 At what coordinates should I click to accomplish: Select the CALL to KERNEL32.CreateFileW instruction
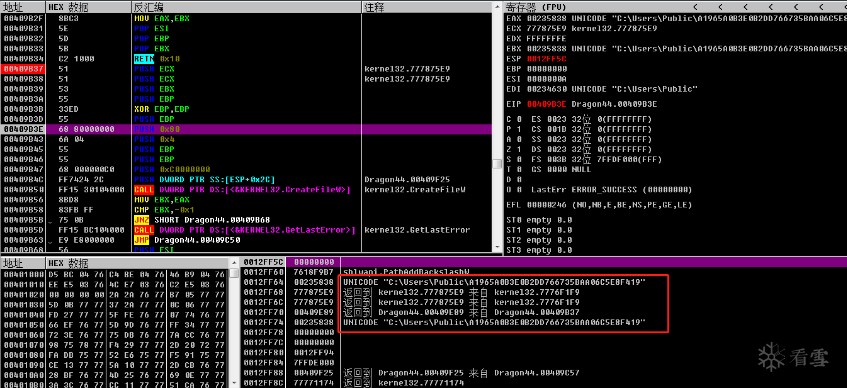click(242, 190)
